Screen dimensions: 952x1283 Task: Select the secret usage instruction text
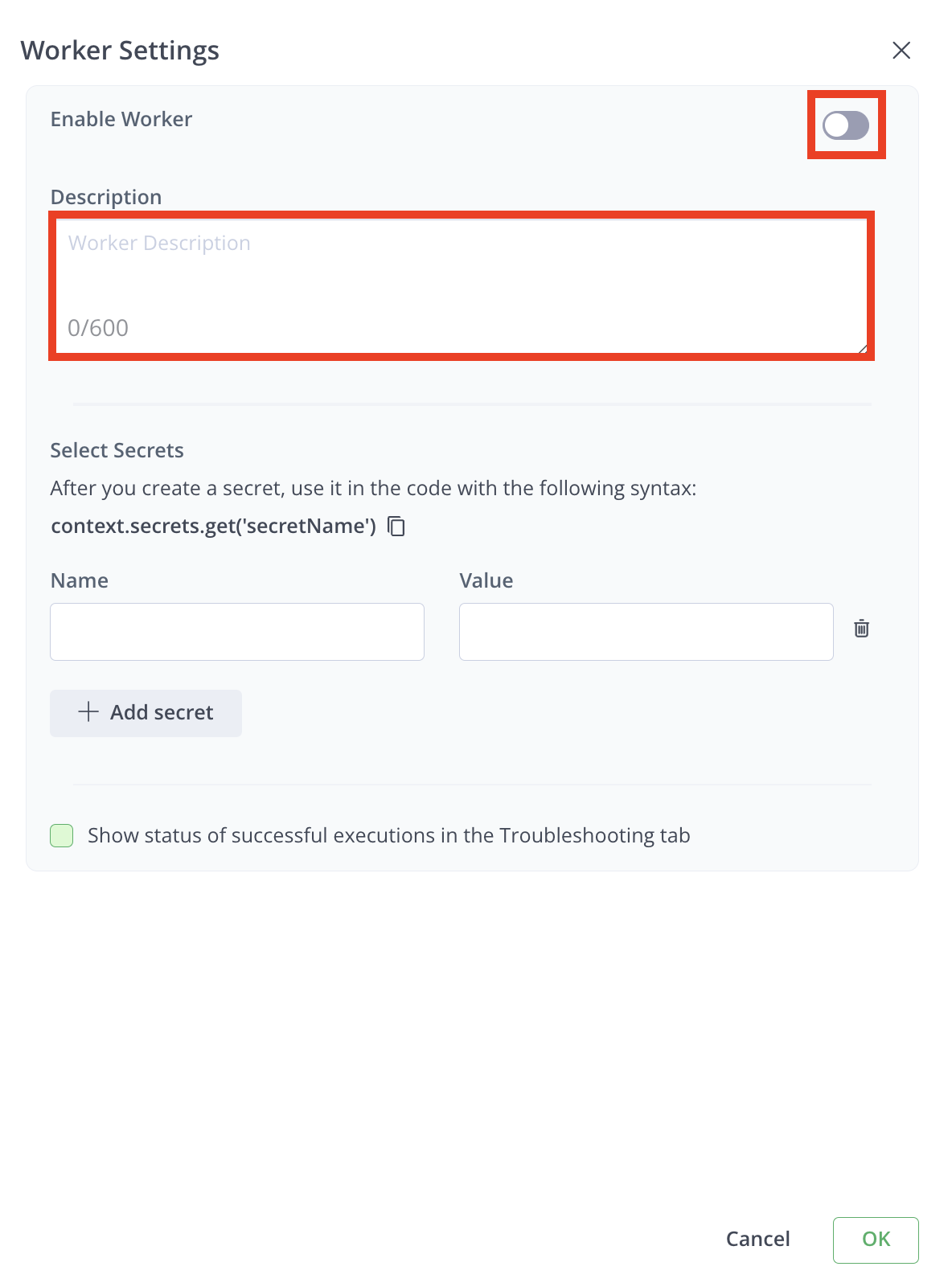click(374, 488)
